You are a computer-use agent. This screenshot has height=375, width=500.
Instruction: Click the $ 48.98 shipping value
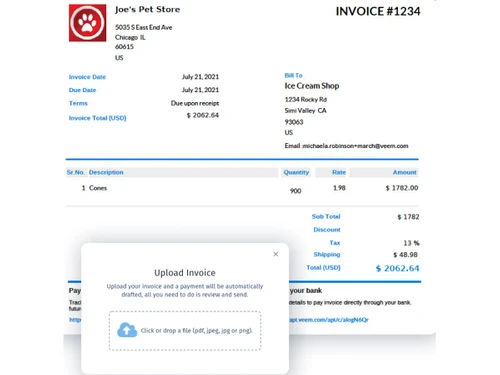405,255
